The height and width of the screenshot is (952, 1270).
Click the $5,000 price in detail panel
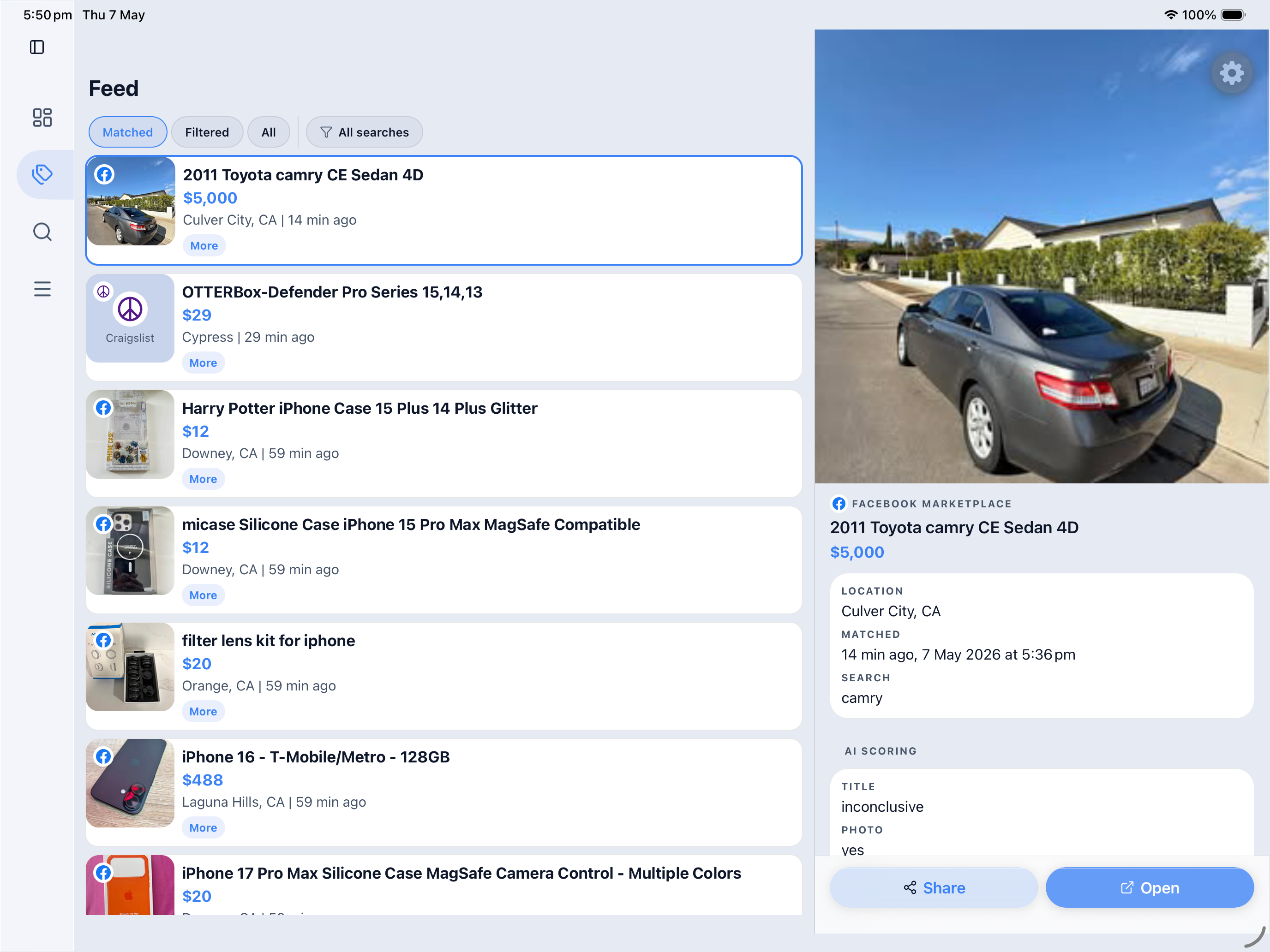click(x=857, y=552)
